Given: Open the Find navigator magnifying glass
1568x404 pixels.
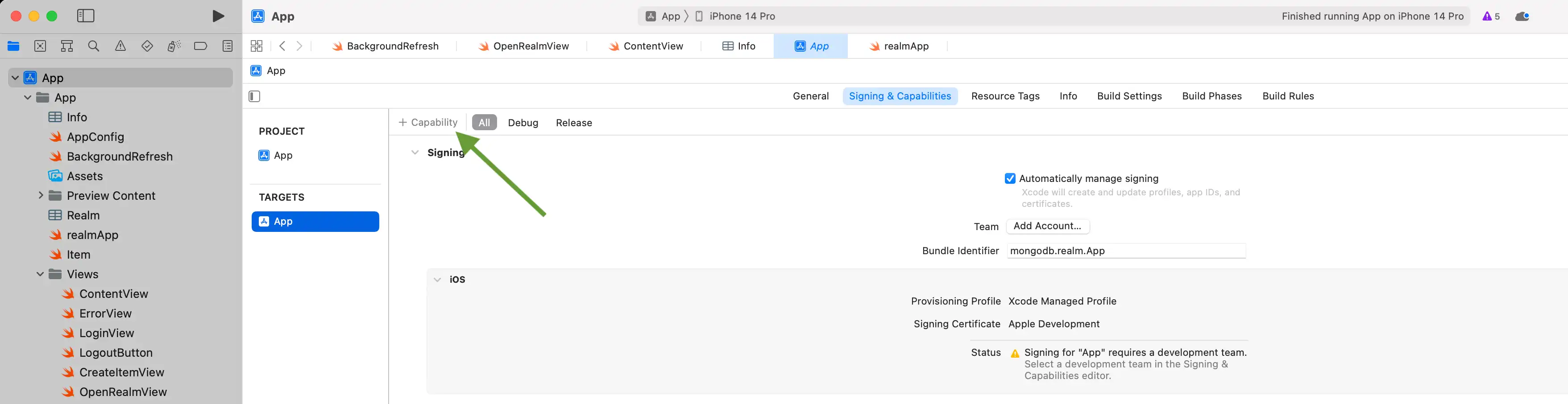Looking at the screenshot, I should pos(93,45).
